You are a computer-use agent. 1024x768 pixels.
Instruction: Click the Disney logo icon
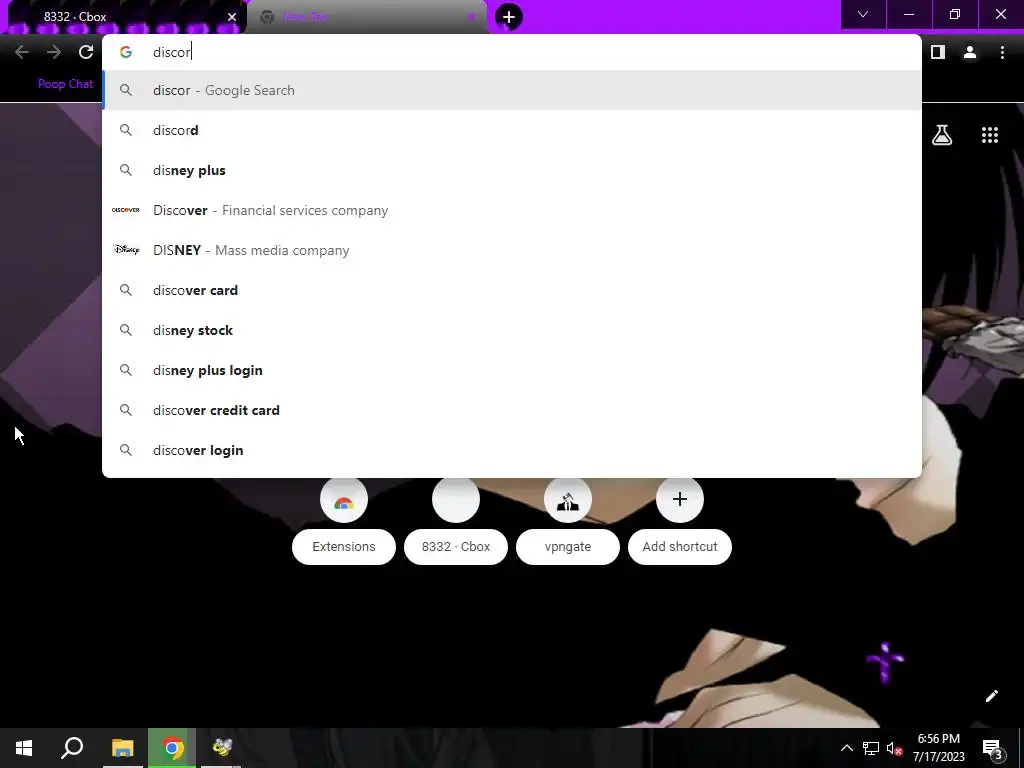(125, 249)
